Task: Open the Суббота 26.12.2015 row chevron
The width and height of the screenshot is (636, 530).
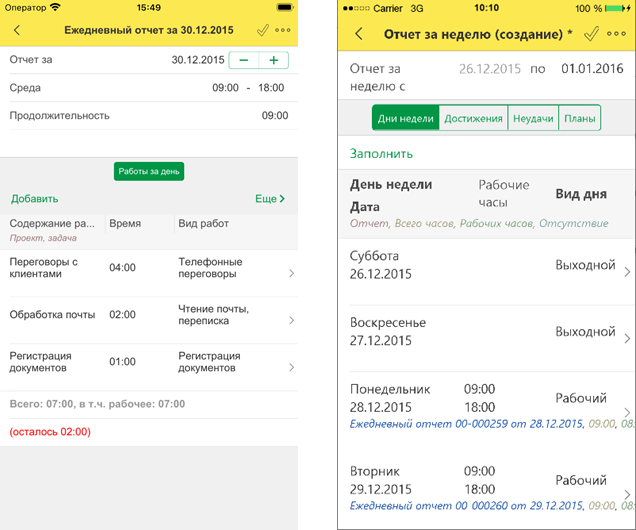Action: point(626,271)
